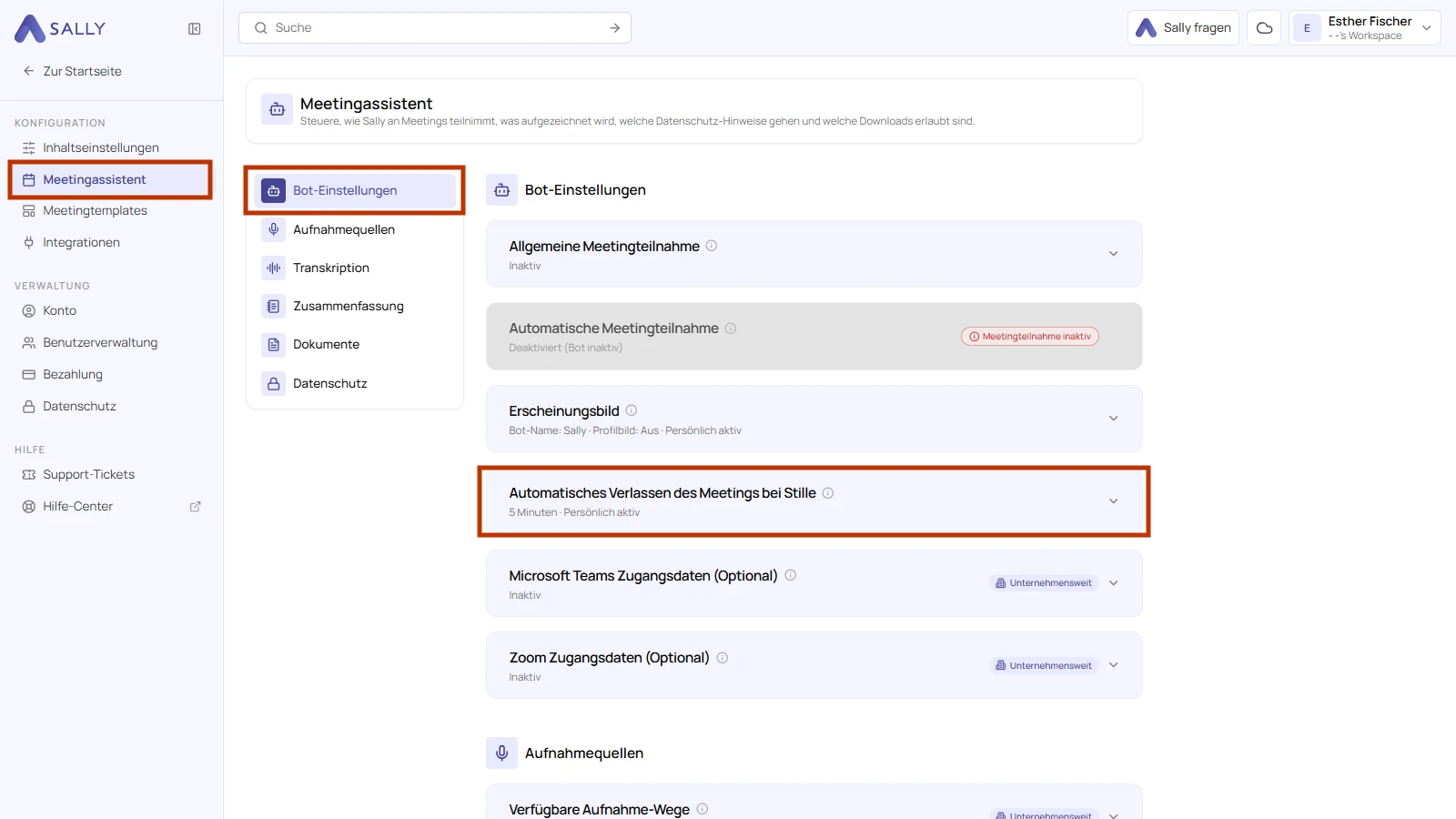Click the Transkription waveform icon
The image size is (1456, 819).
[x=273, y=268]
